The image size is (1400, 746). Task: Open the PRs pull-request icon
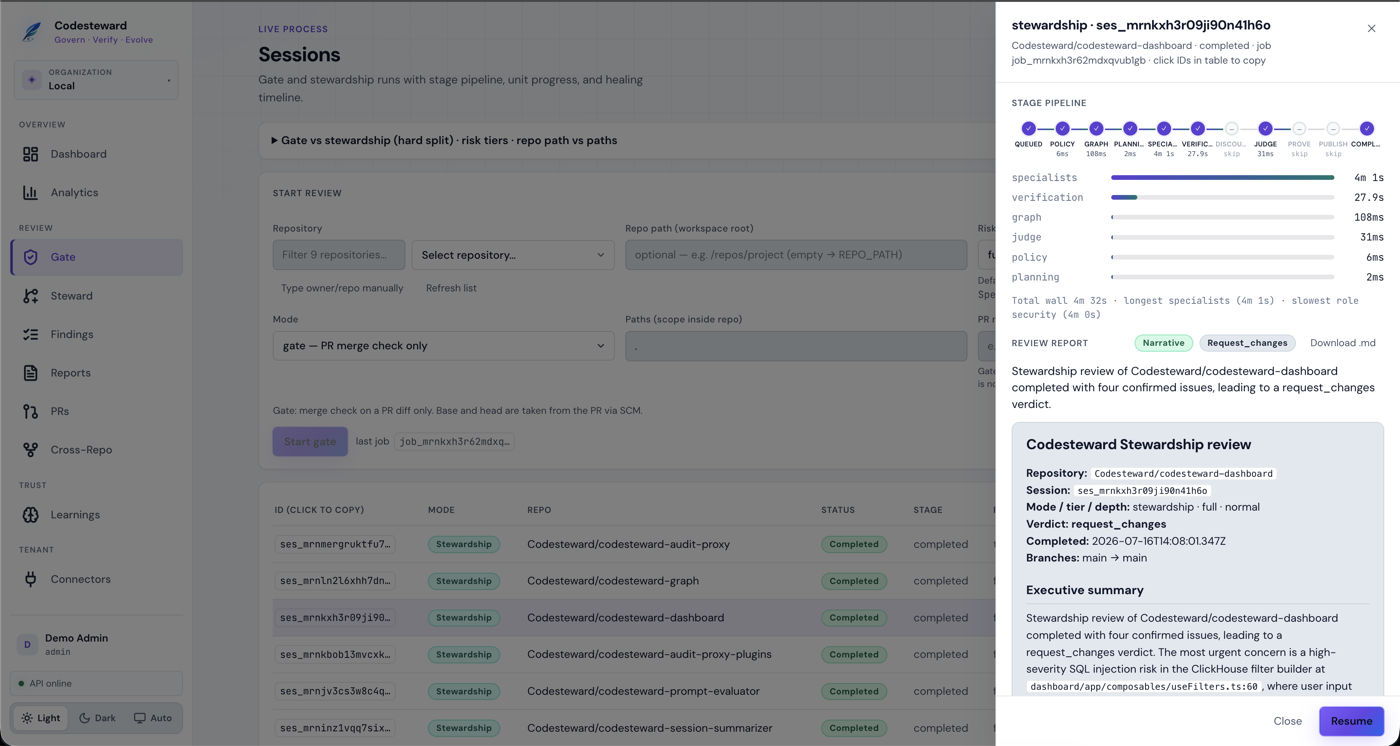(x=31, y=411)
